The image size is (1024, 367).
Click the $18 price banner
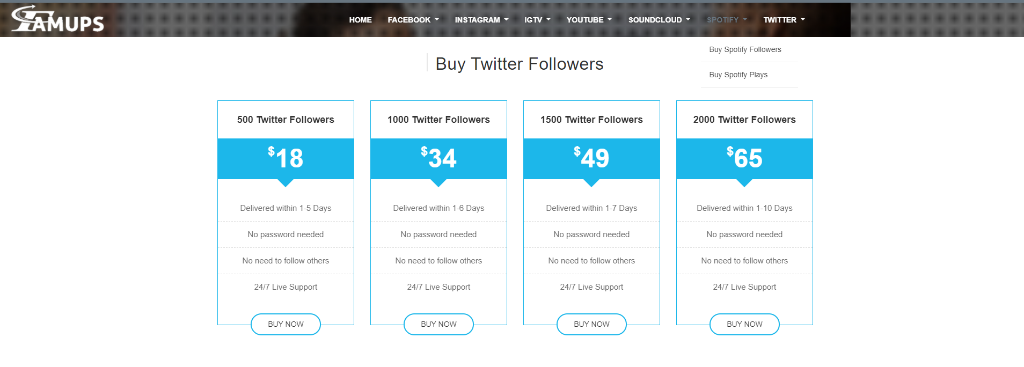(285, 159)
